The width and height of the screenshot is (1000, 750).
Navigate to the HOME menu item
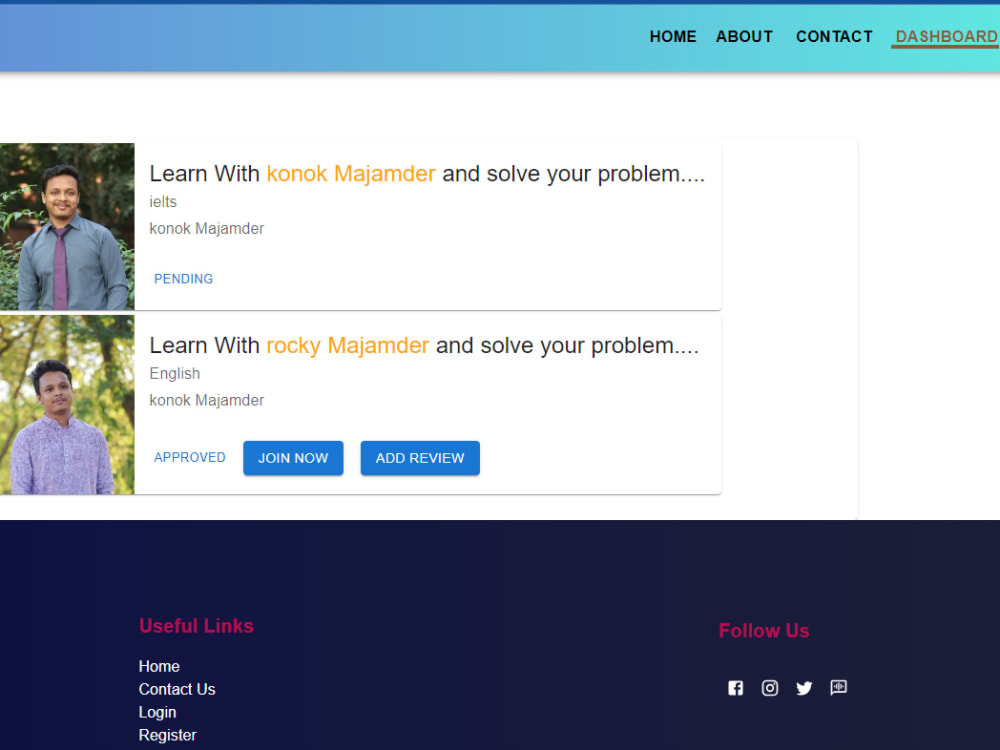672,36
